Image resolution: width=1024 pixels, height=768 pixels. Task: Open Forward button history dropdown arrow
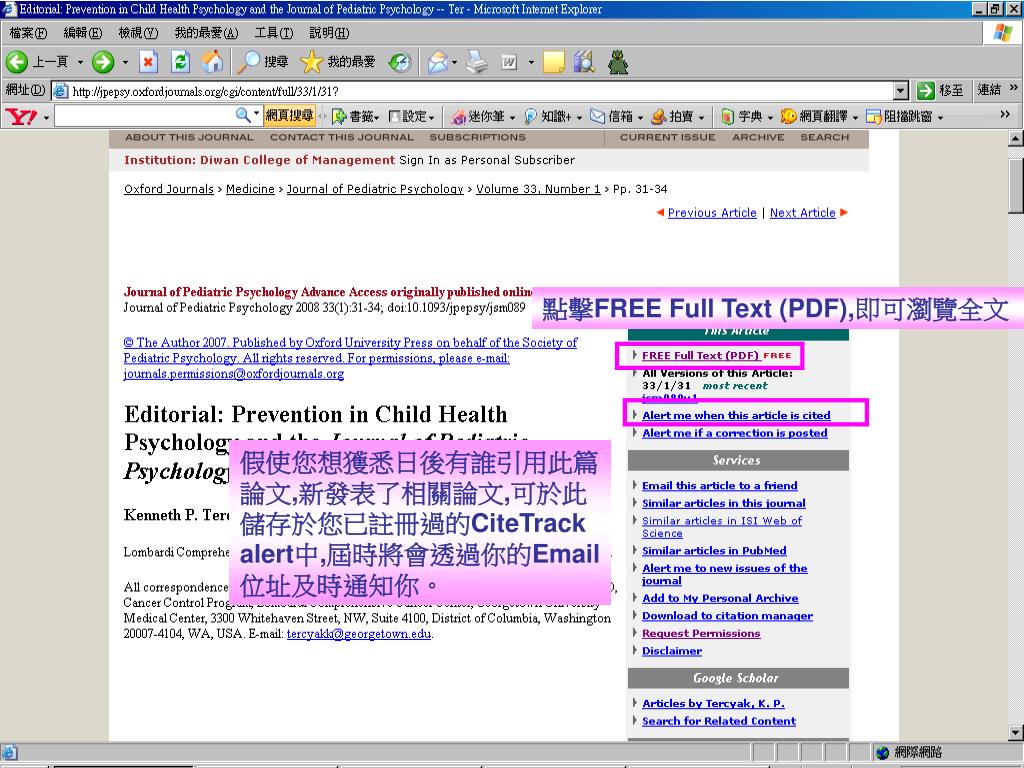[125, 63]
